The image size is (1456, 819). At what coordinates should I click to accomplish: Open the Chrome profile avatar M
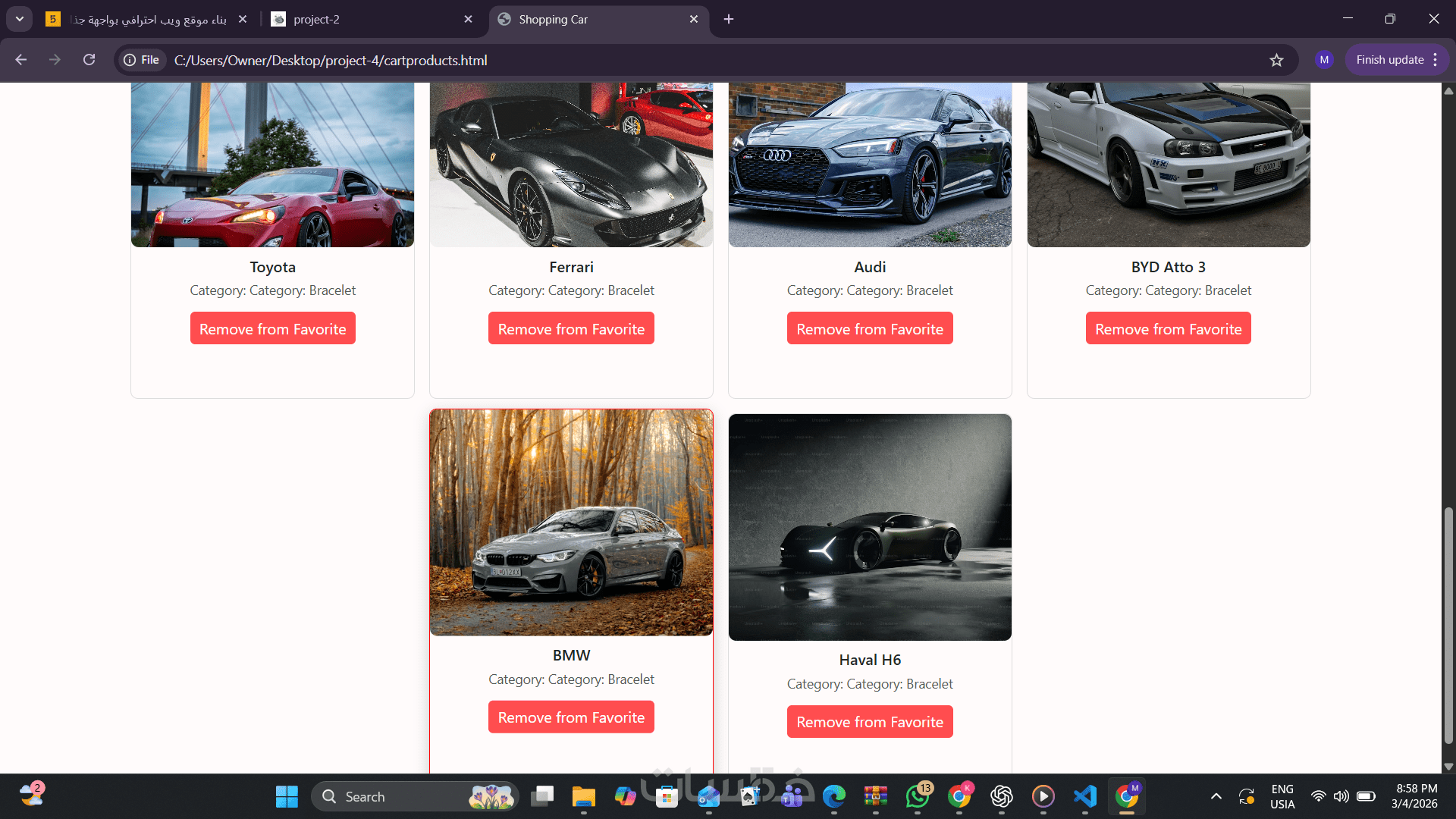[x=1324, y=60]
